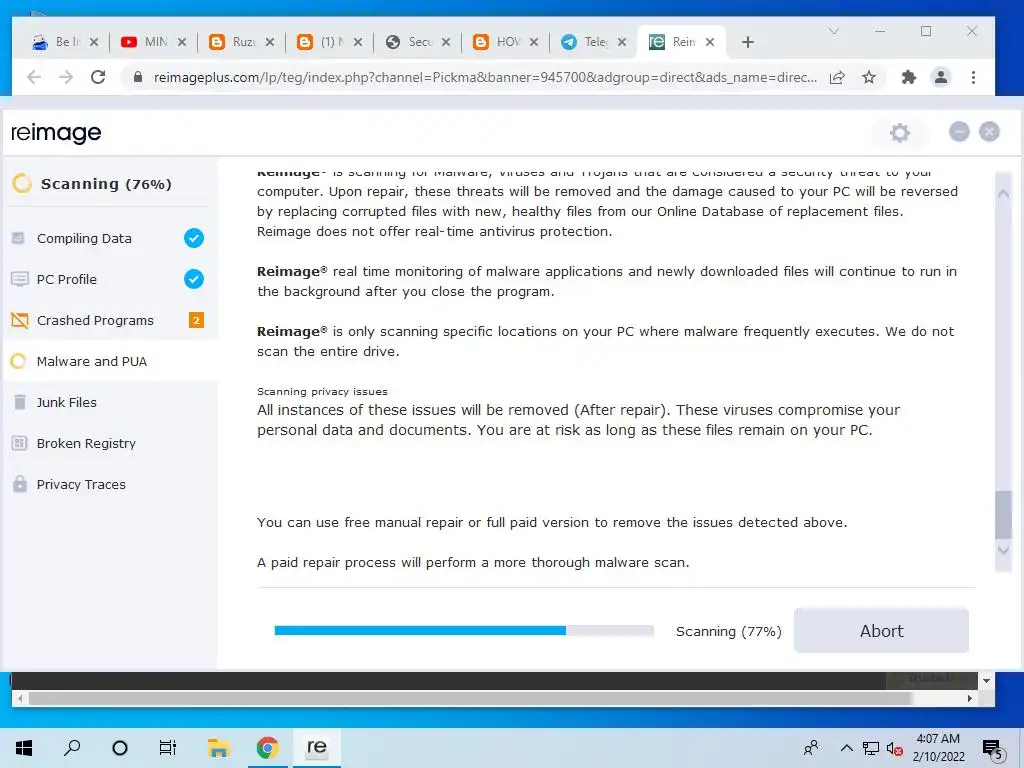Click the reimageplus.com address bar
Image resolution: width=1024 pixels, height=768 pixels.
point(485,77)
